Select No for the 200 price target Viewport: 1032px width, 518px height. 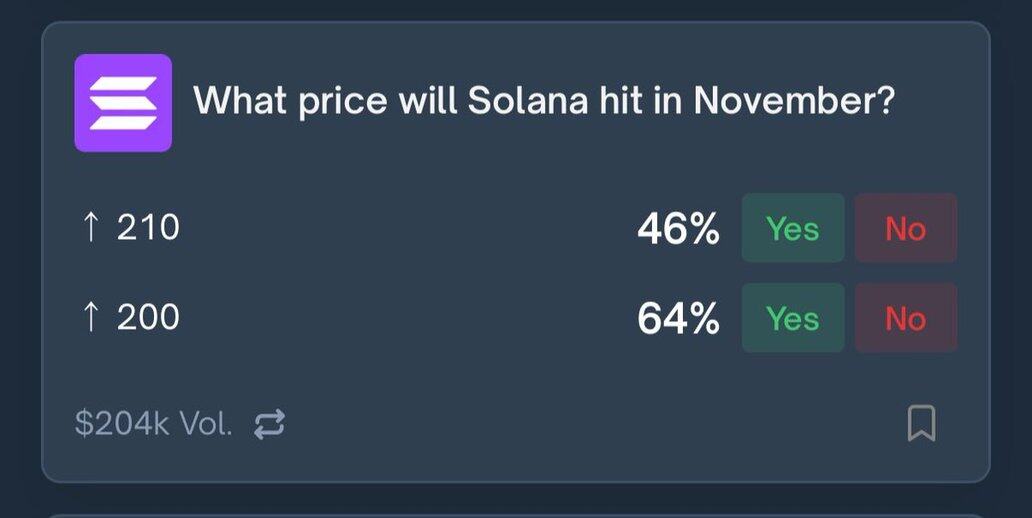click(905, 318)
